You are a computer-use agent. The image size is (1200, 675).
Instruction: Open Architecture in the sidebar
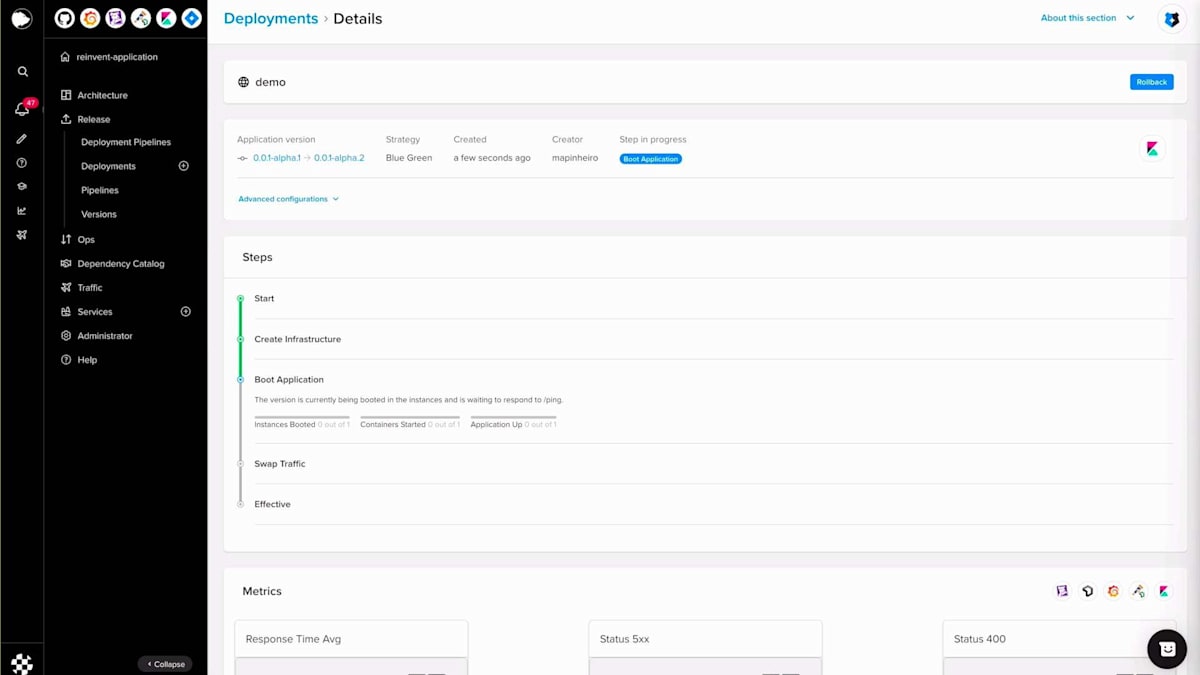(102, 95)
